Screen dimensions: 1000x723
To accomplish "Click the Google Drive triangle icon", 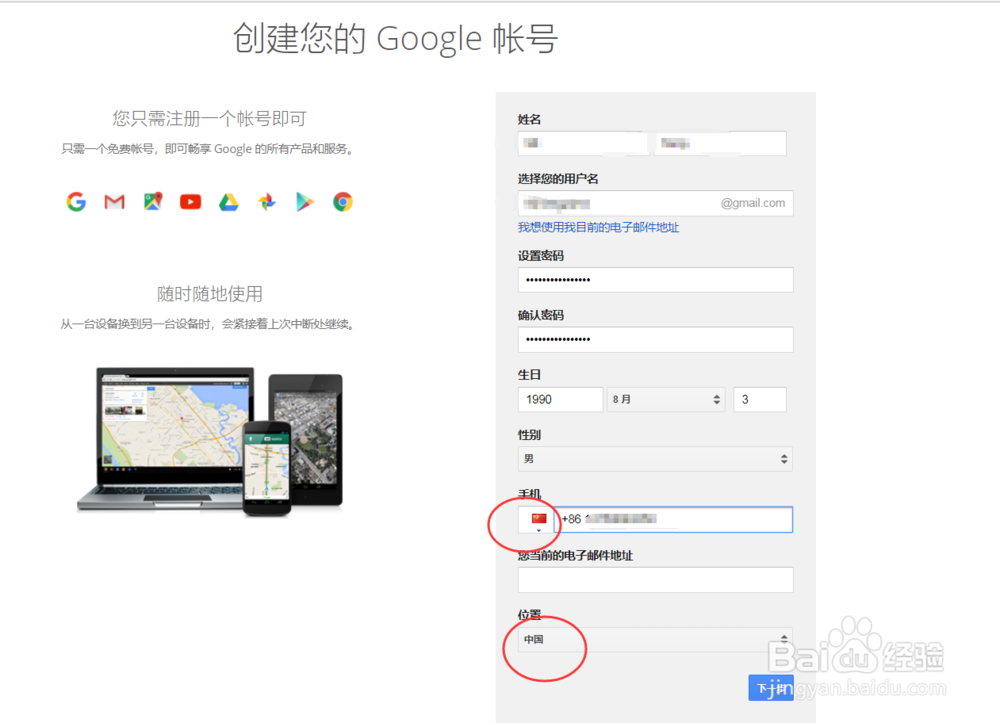I will click(x=228, y=202).
